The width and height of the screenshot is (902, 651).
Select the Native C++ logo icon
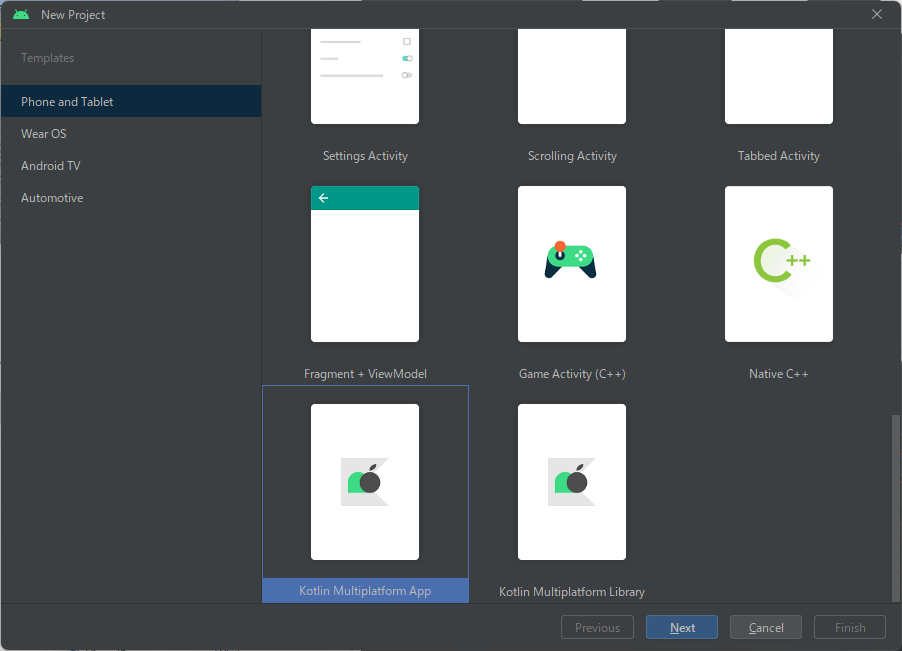click(x=779, y=263)
